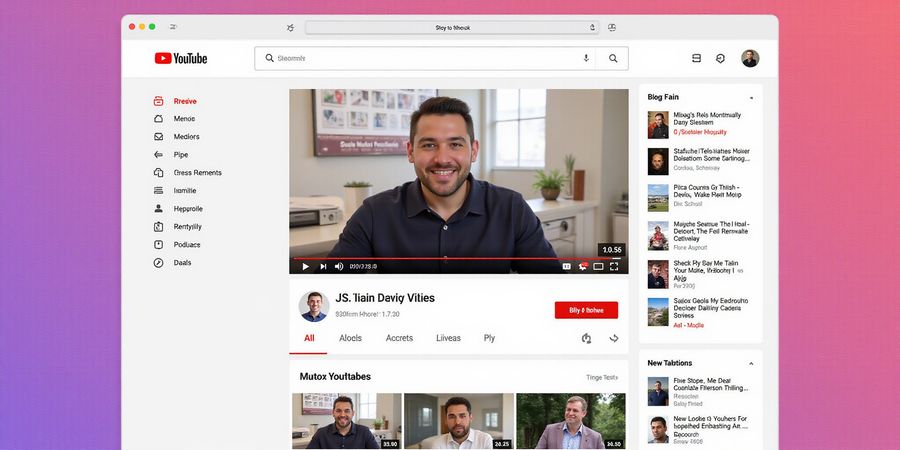Click the red subscribe button
Image resolution: width=900 pixels, height=450 pixels.
586,310
